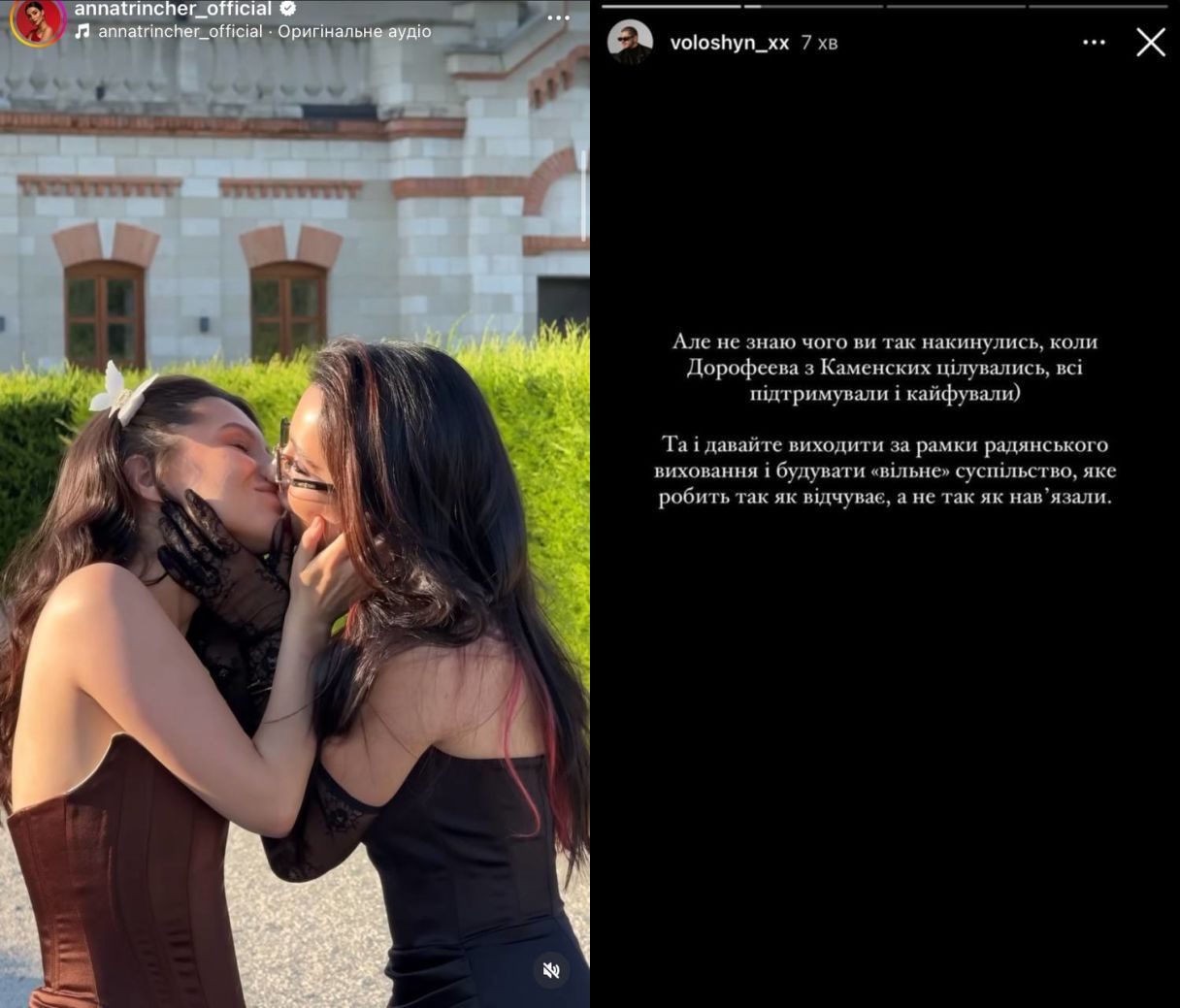Click the audio author name beside music note
Viewport: 1180px width, 1008px height.
(x=180, y=31)
